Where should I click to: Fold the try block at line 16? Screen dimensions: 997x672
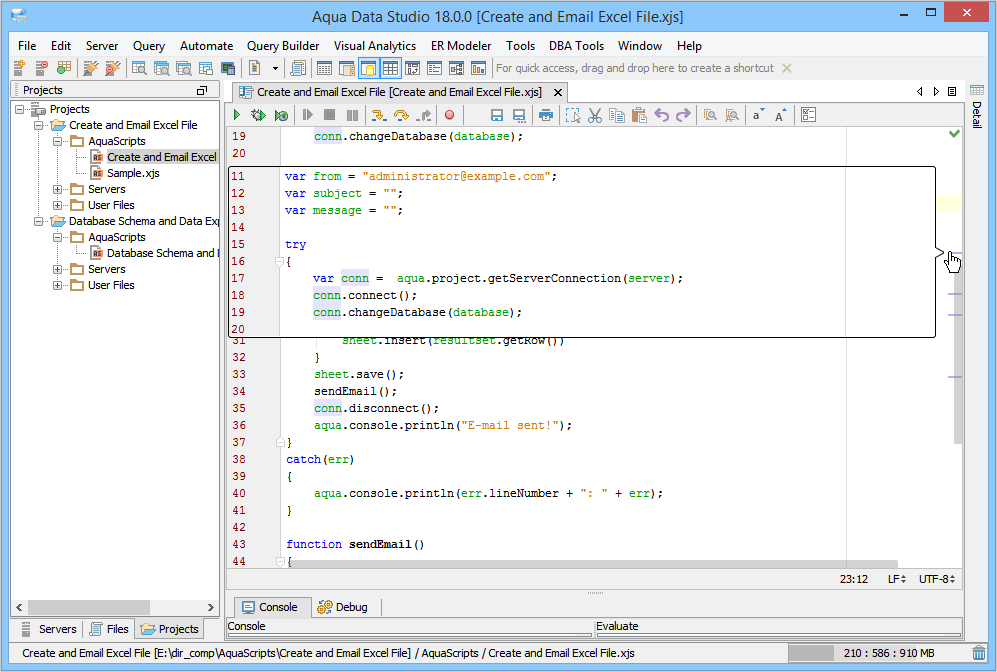(x=279, y=261)
